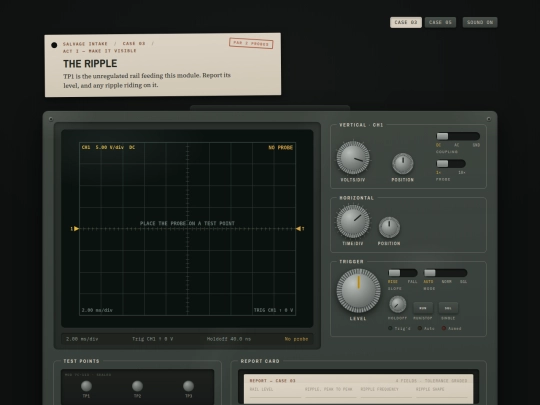Click 'No probe' in the status bar
This screenshot has width=540, height=405.
click(297, 339)
